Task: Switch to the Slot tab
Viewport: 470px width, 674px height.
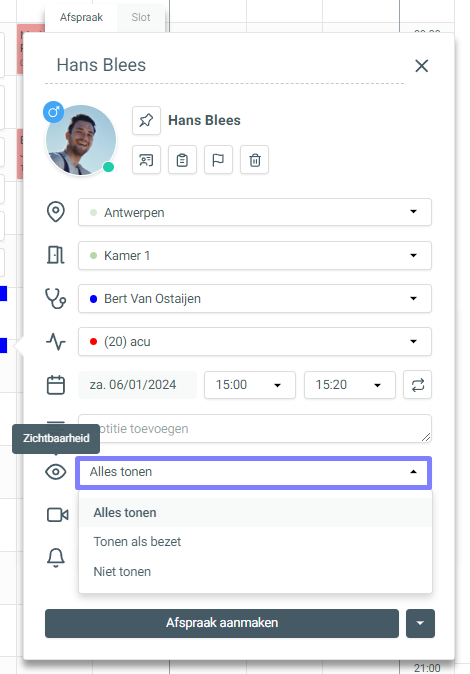Action: pos(141,17)
